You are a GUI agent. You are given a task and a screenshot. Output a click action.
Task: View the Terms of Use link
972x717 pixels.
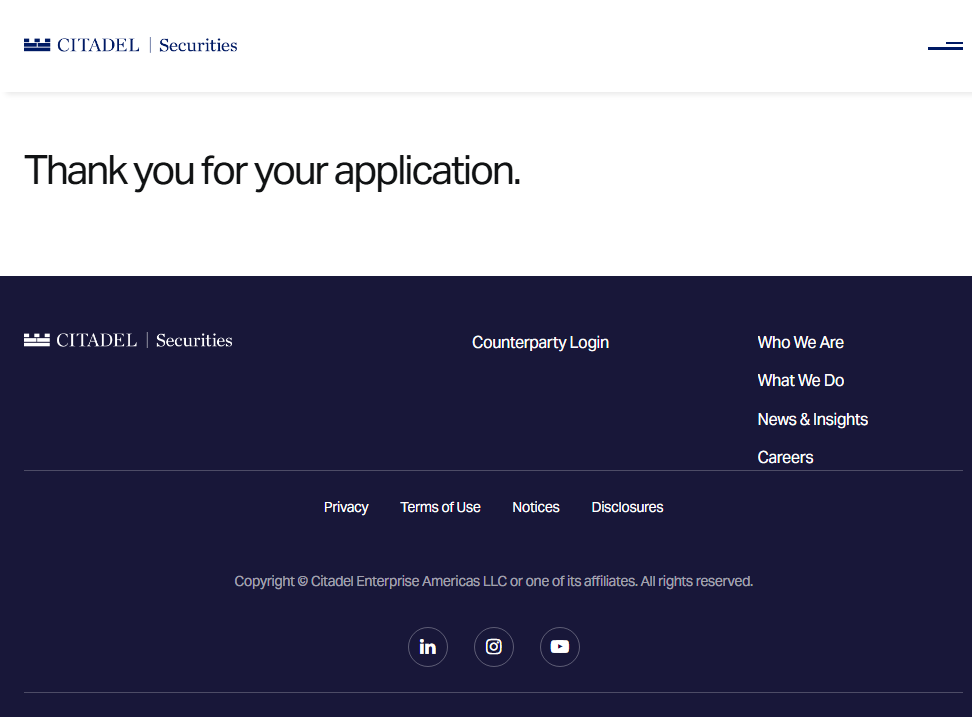click(440, 507)
